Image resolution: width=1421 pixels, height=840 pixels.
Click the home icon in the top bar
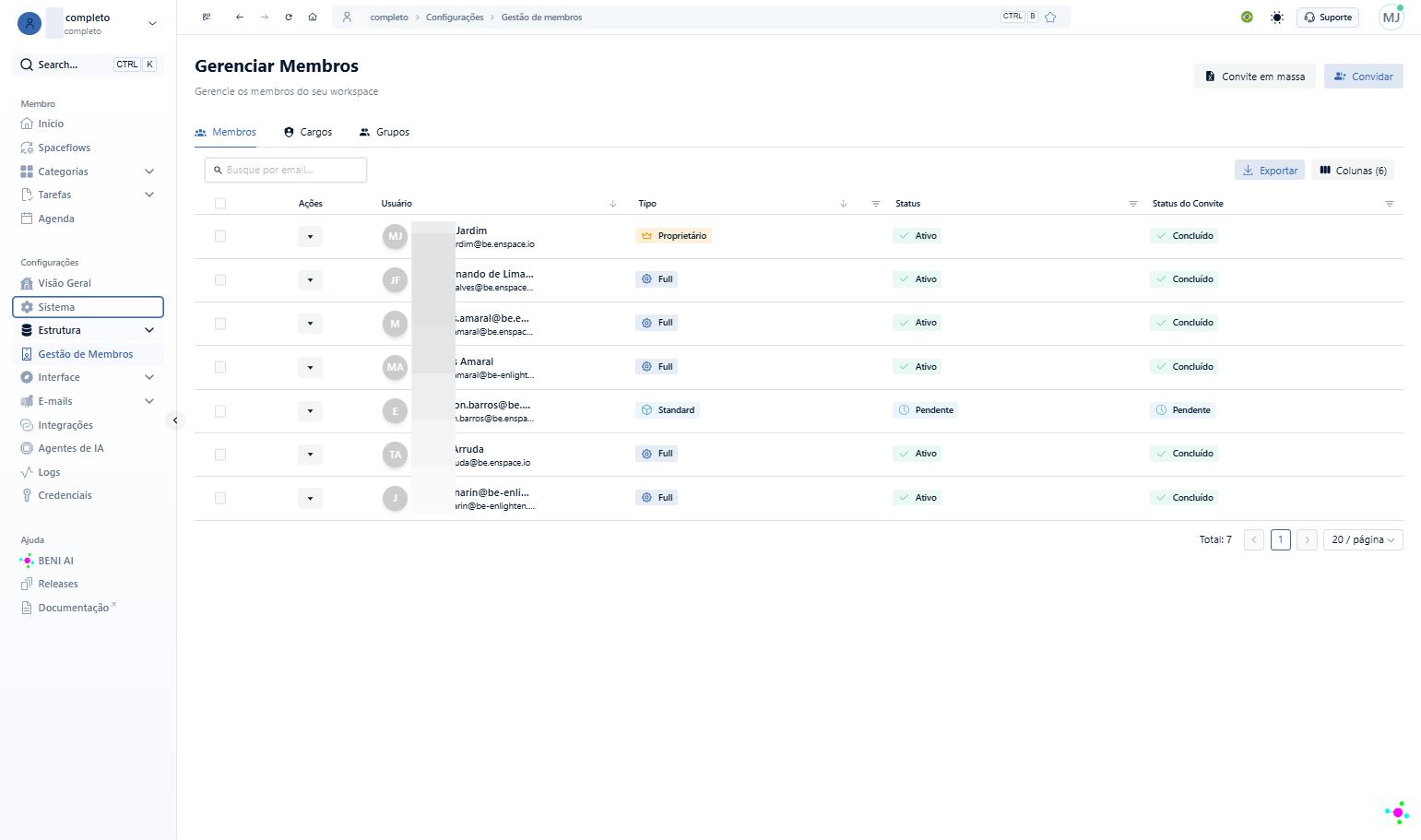coord(313,18)
